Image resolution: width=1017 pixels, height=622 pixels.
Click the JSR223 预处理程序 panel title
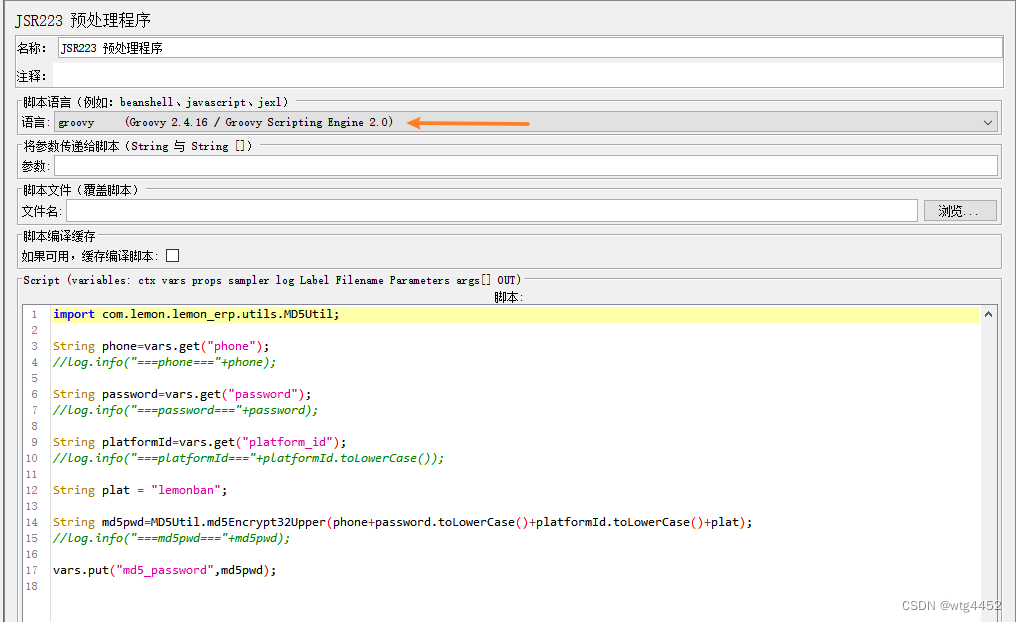click(83, 20)
